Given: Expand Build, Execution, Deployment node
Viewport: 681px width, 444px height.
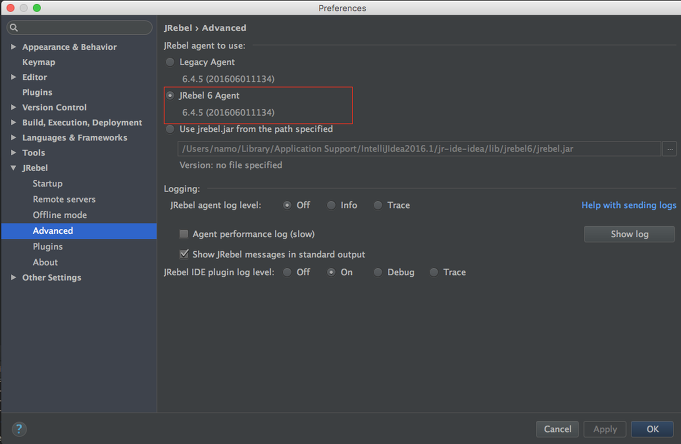Looking at the screenshot, I should point(13,123).
